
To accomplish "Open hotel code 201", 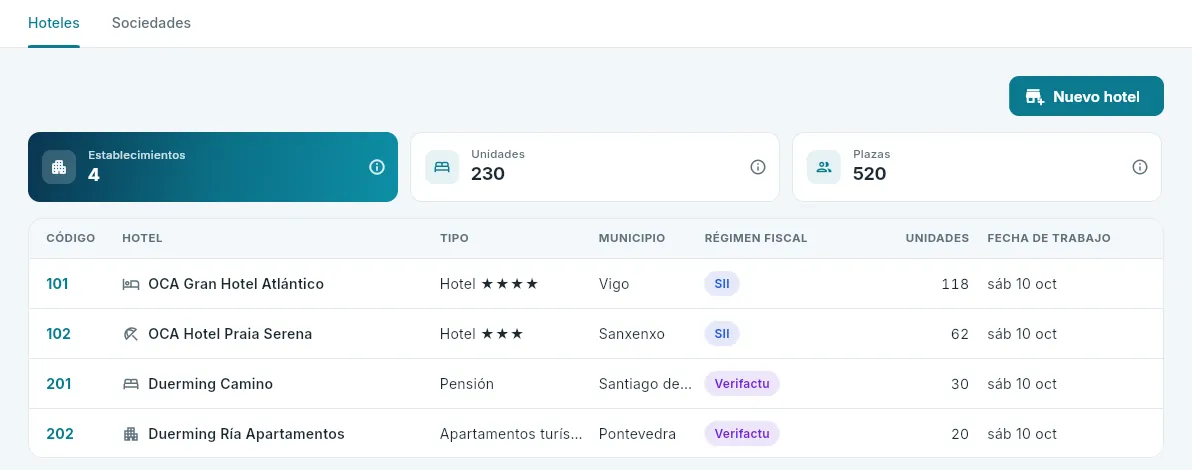I will (x=59, y=384).
